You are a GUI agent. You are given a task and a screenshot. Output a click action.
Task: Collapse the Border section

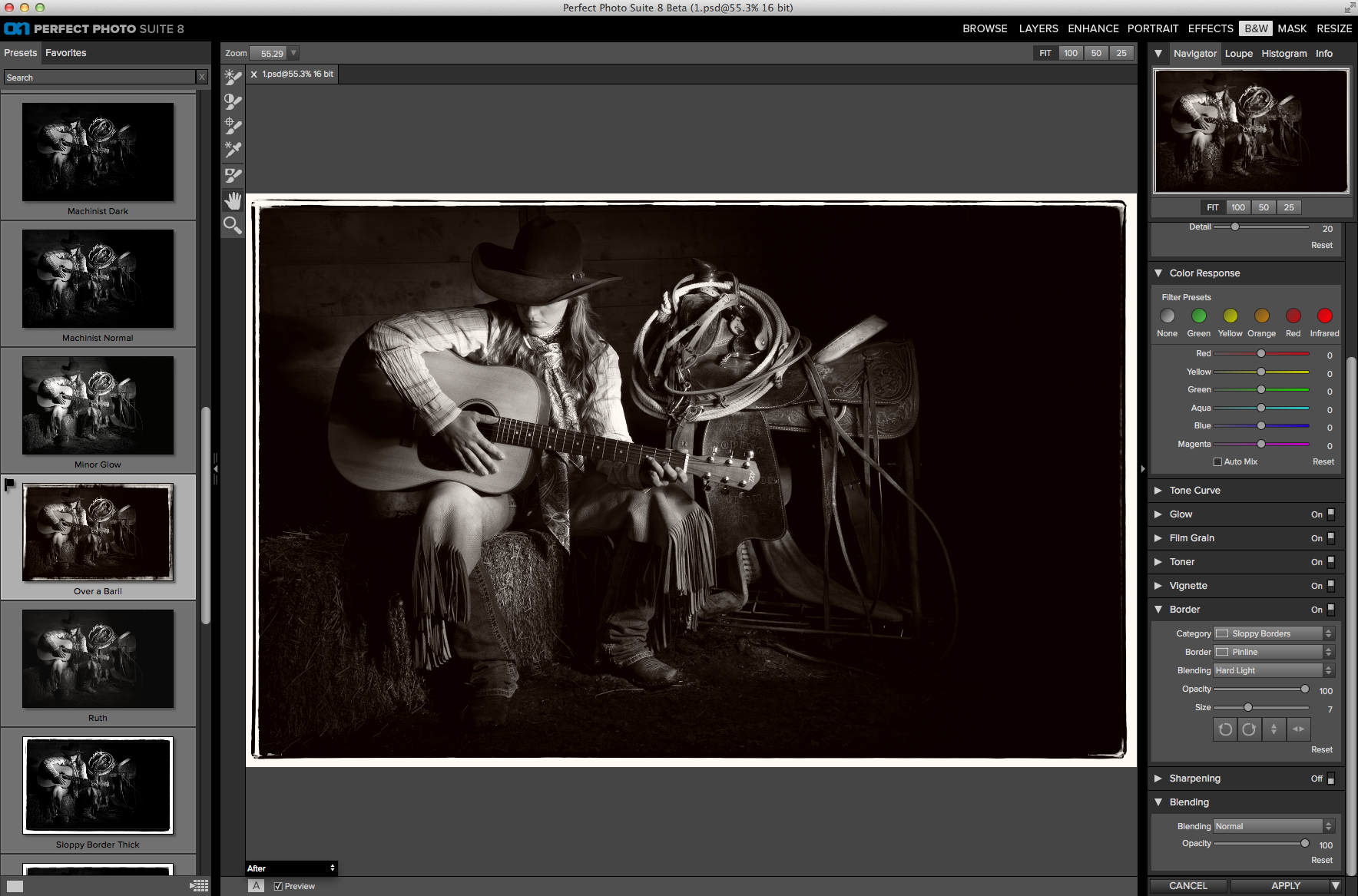(x=1158, y=610)
